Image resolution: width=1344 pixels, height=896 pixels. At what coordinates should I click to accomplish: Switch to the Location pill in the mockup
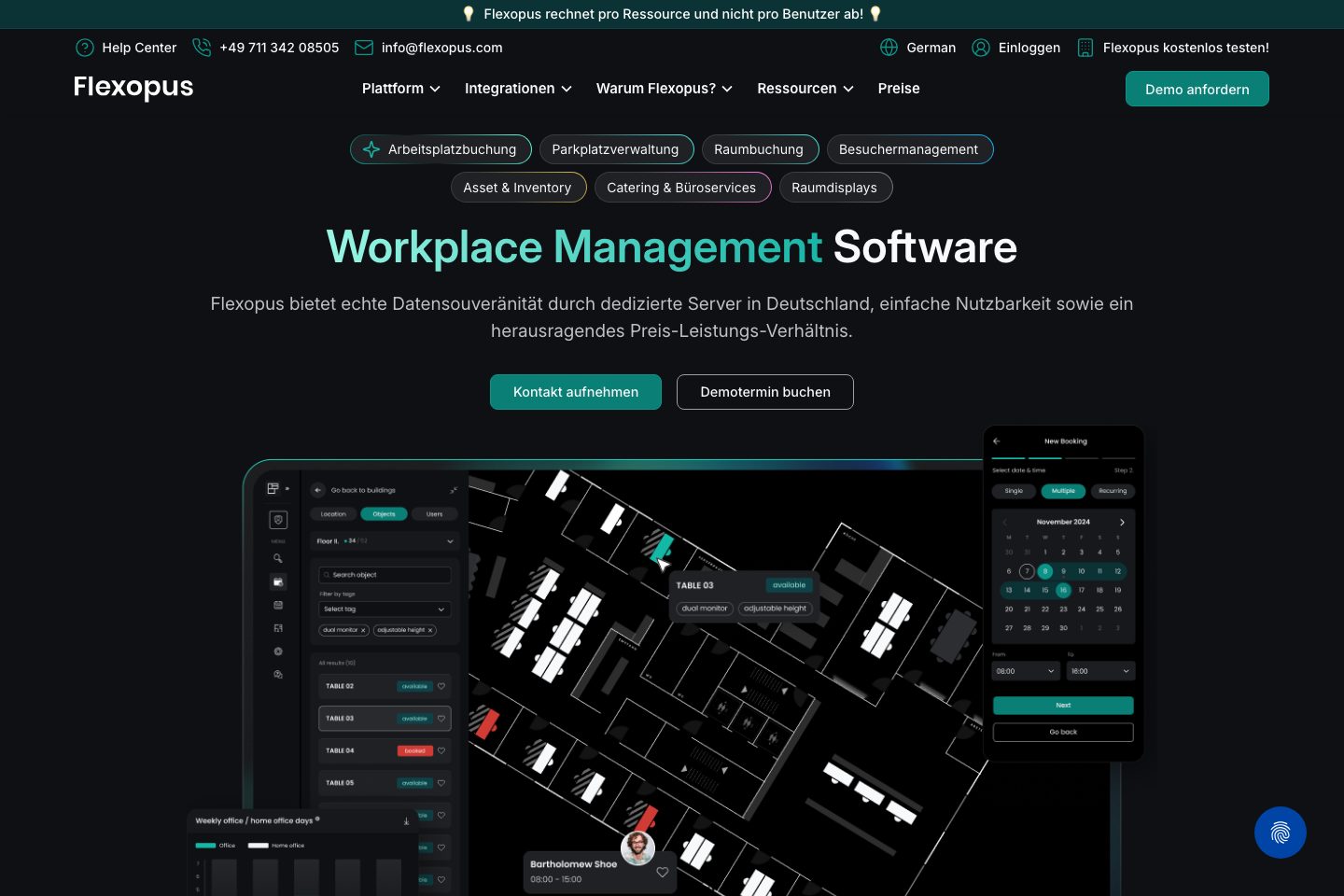333,514
